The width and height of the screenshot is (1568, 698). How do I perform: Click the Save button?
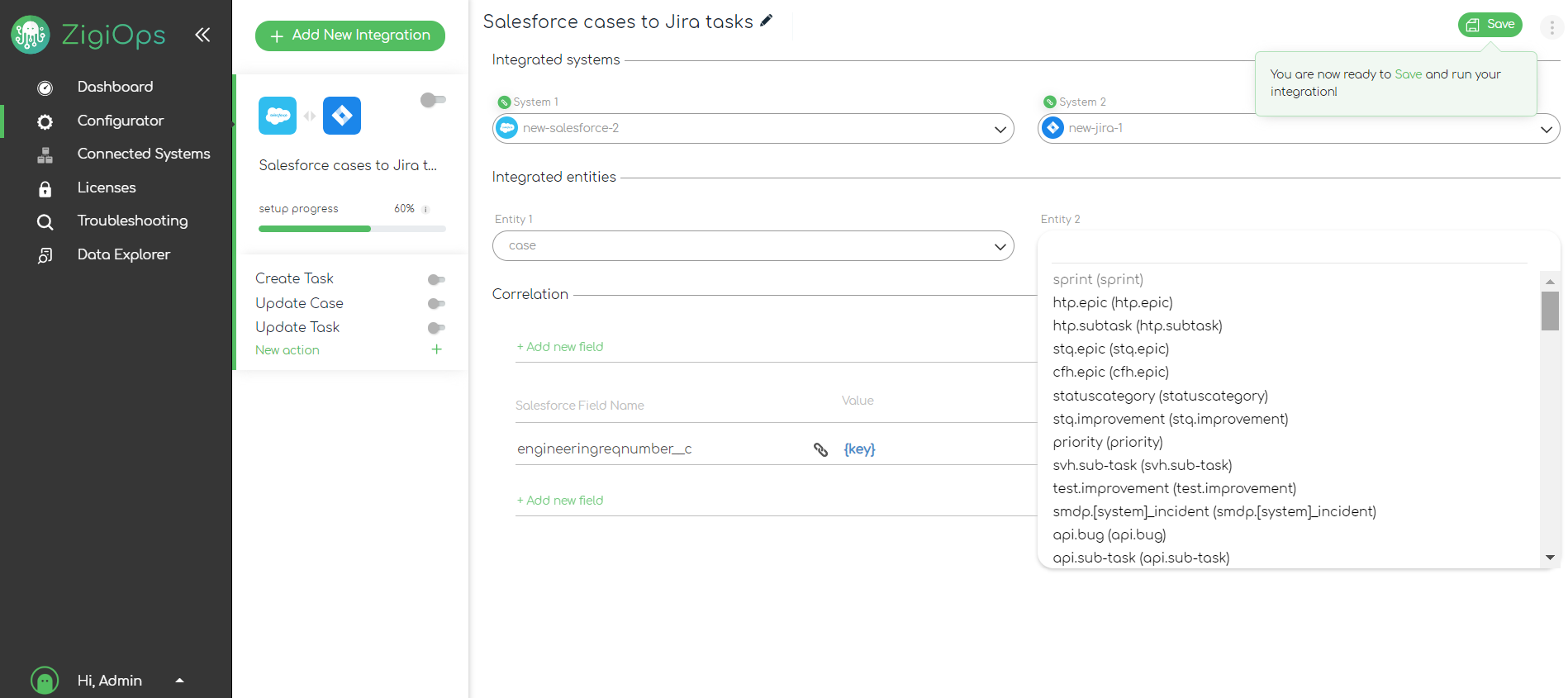1490,25
